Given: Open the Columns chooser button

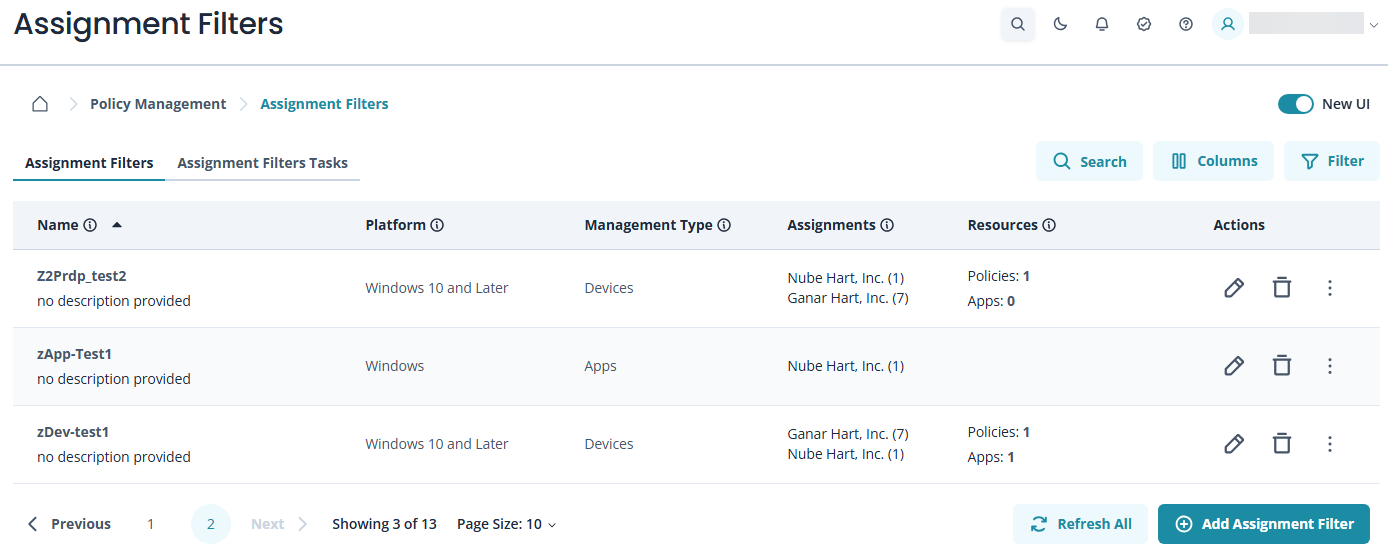Looking at the screenshot, I should (1213, 161).
